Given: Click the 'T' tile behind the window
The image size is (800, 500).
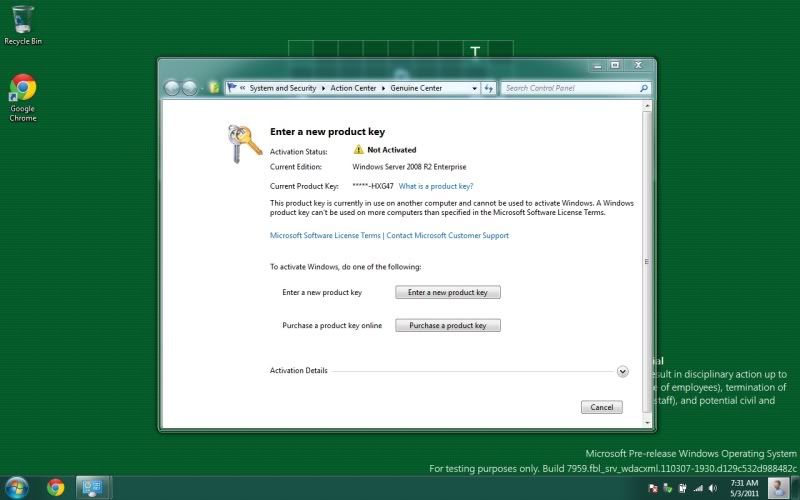Looking at the screenshot, I should pyautogui.click(x=476, y=50).
